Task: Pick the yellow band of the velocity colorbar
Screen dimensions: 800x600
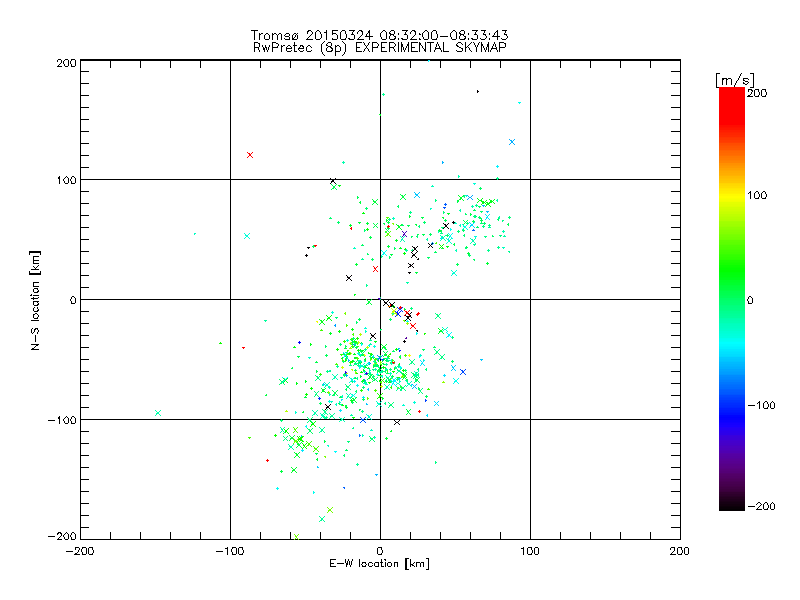Action: click(x=732, y=196)
